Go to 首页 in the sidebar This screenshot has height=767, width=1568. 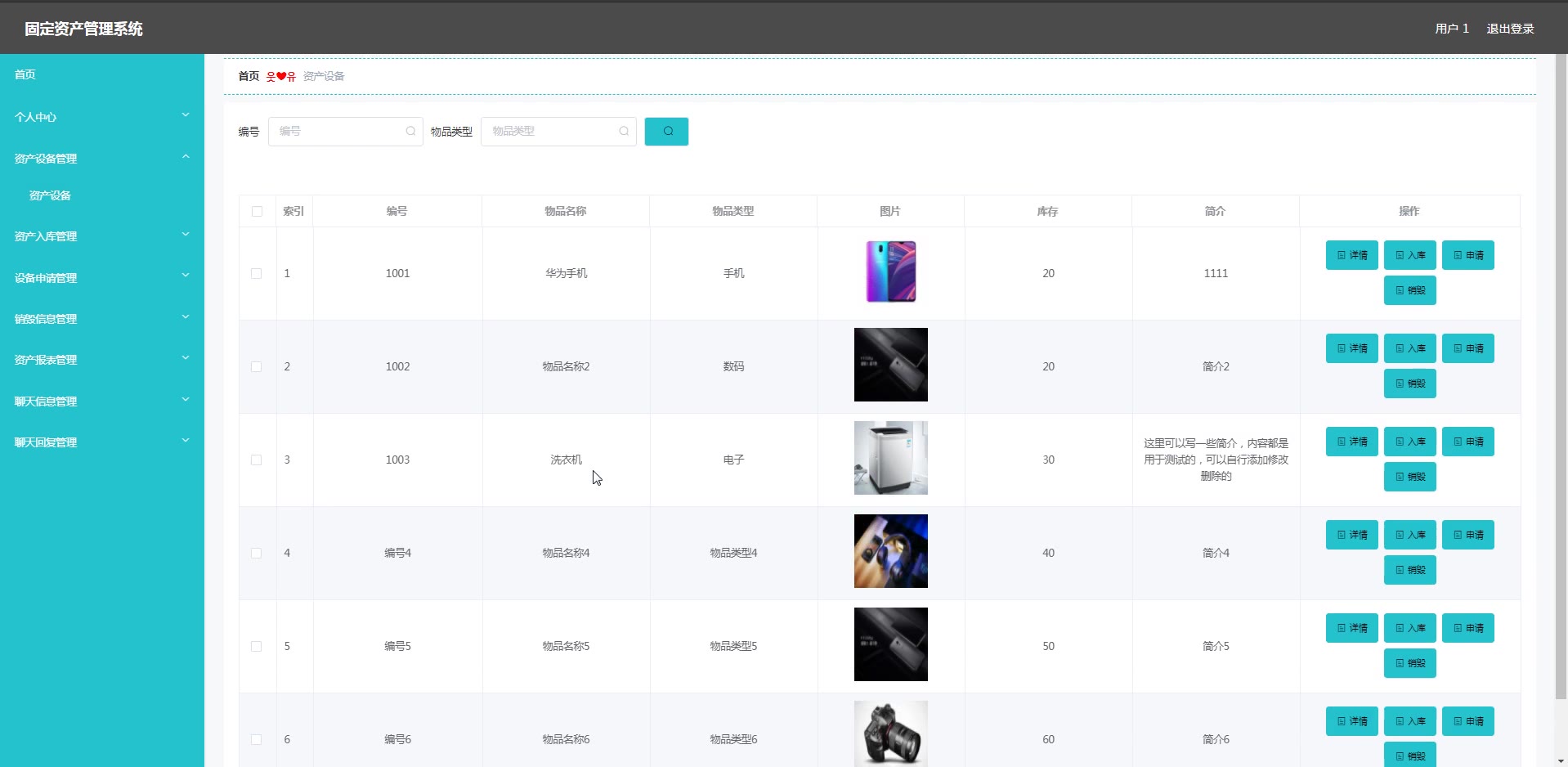click(25, 74)
